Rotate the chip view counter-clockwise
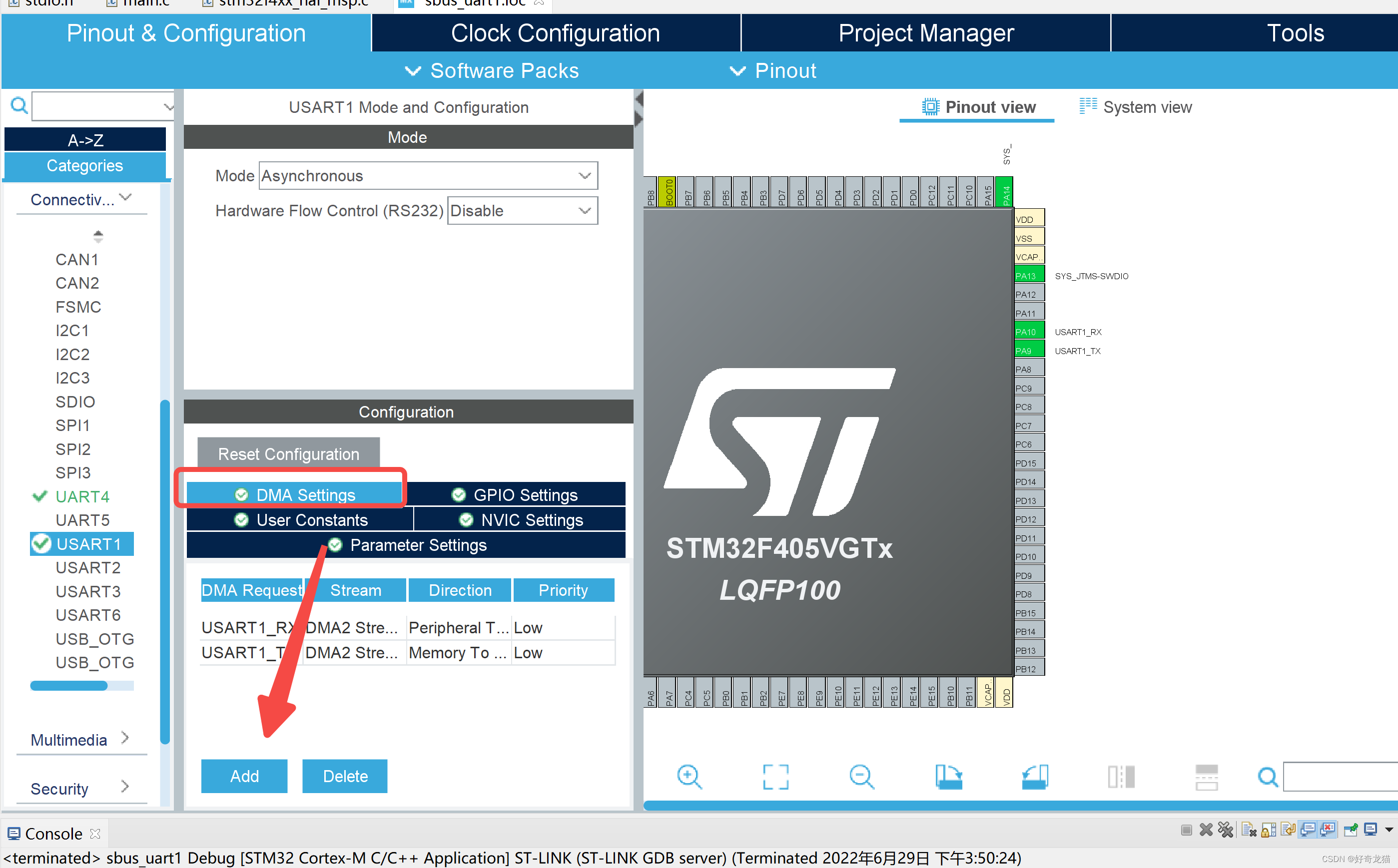Viewport: 1398px width, 868px height. 1035,777
